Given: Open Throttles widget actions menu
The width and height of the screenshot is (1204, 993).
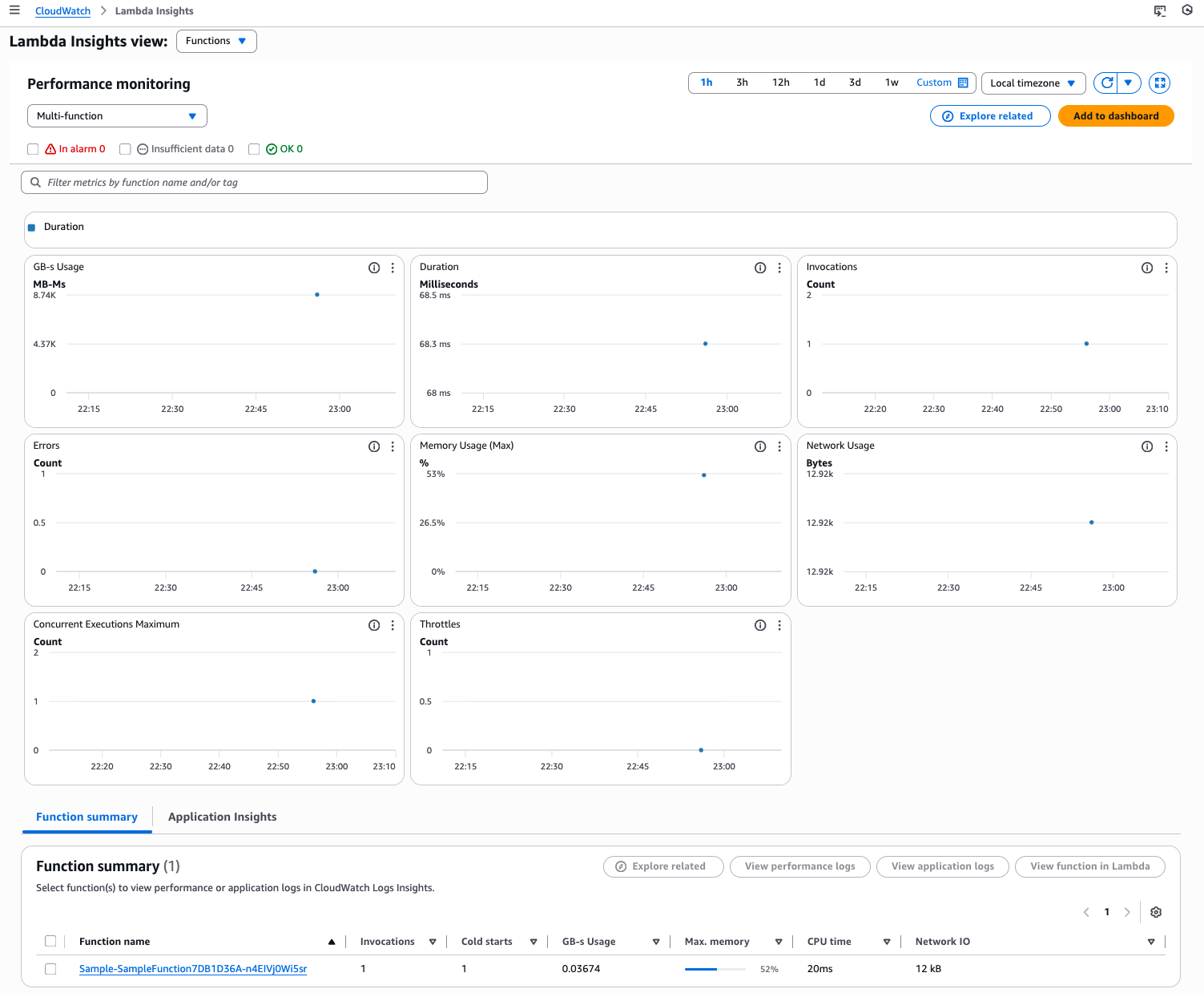Looking at the screenshot, I should 779,625.
